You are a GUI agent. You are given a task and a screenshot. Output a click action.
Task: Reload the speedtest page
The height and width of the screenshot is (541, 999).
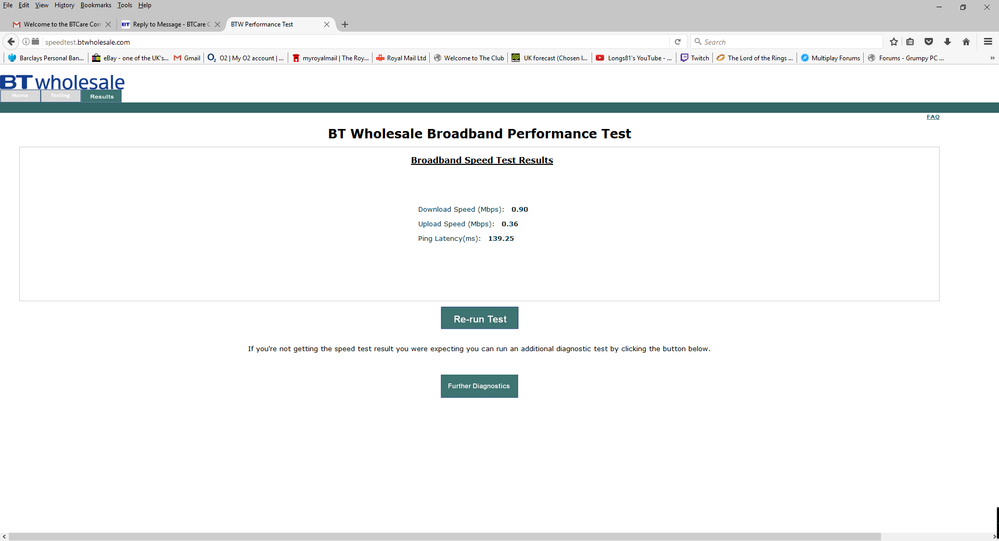[677, 42]
